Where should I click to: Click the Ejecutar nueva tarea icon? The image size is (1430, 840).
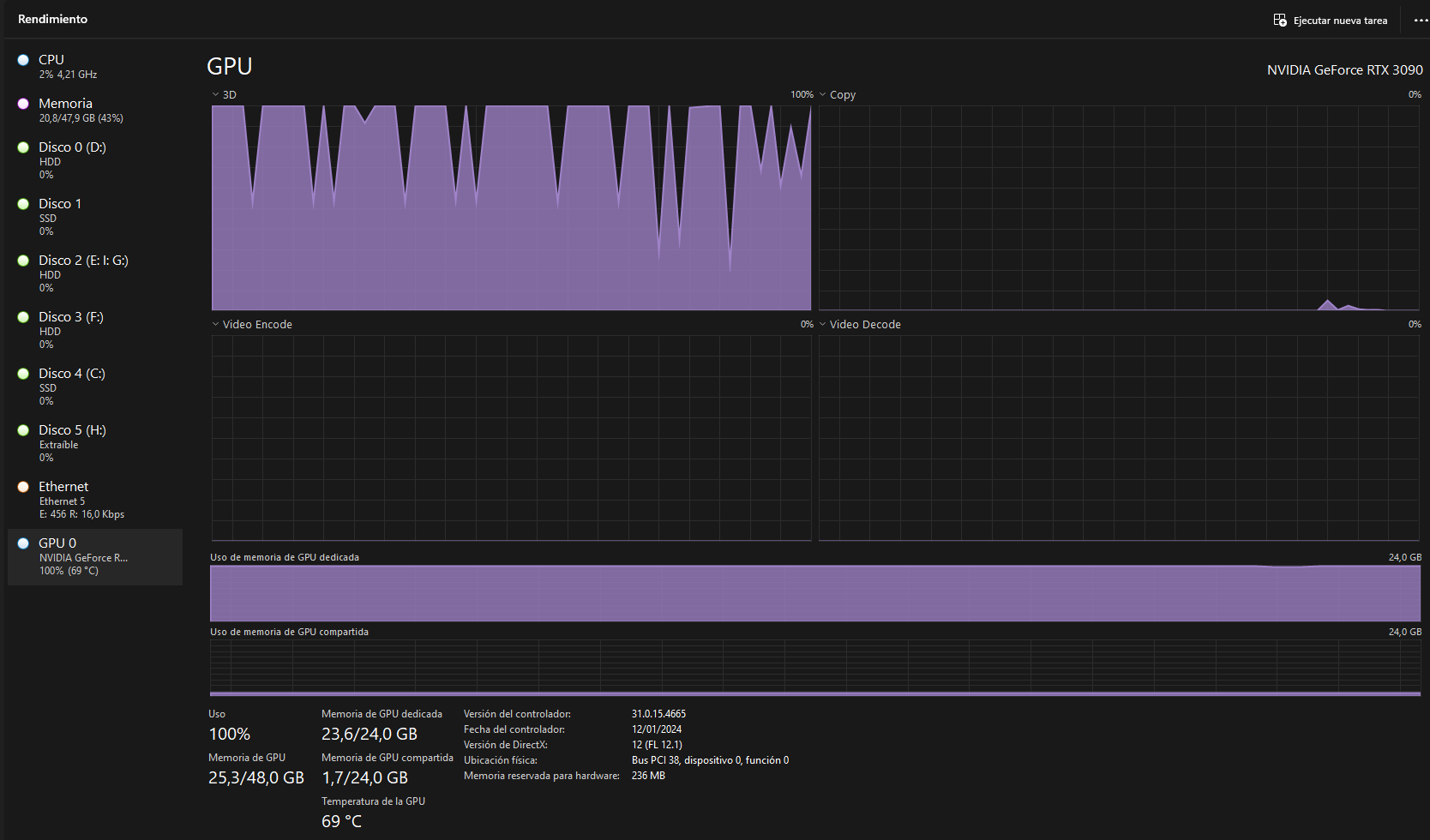[1280, 20]
